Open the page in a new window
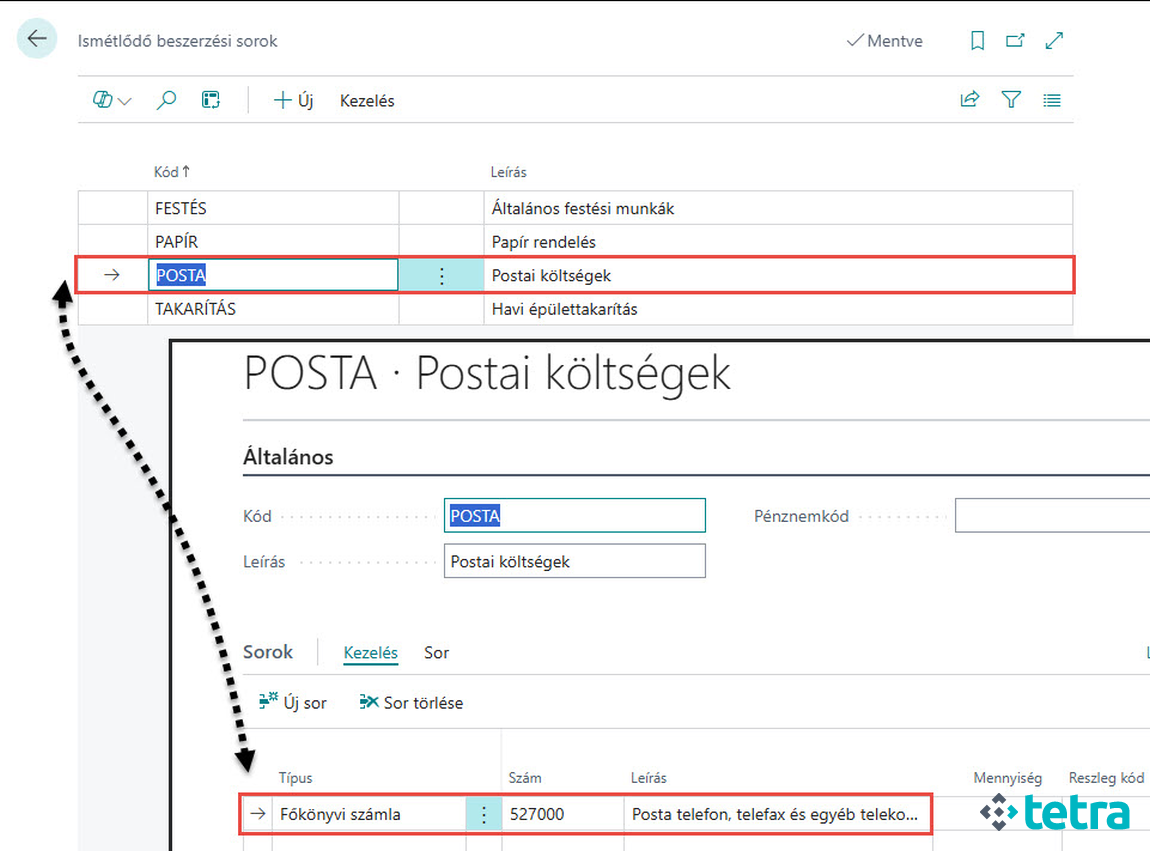 1015,40
